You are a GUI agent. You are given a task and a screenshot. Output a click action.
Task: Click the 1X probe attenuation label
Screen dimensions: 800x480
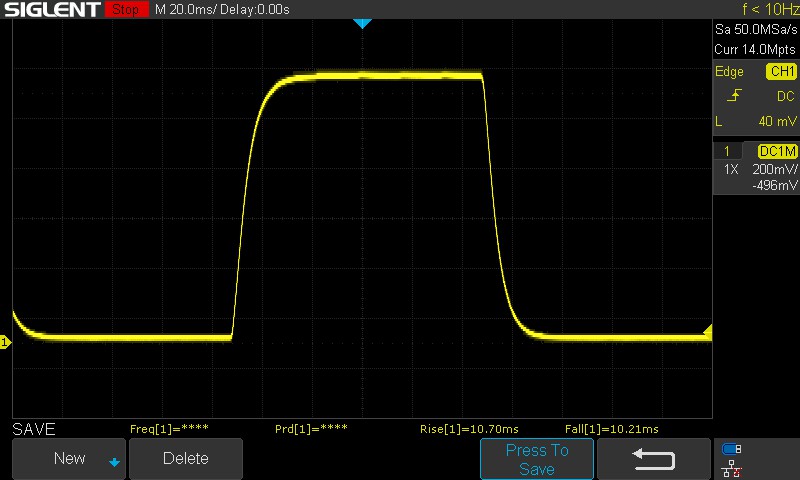[731, 169]
